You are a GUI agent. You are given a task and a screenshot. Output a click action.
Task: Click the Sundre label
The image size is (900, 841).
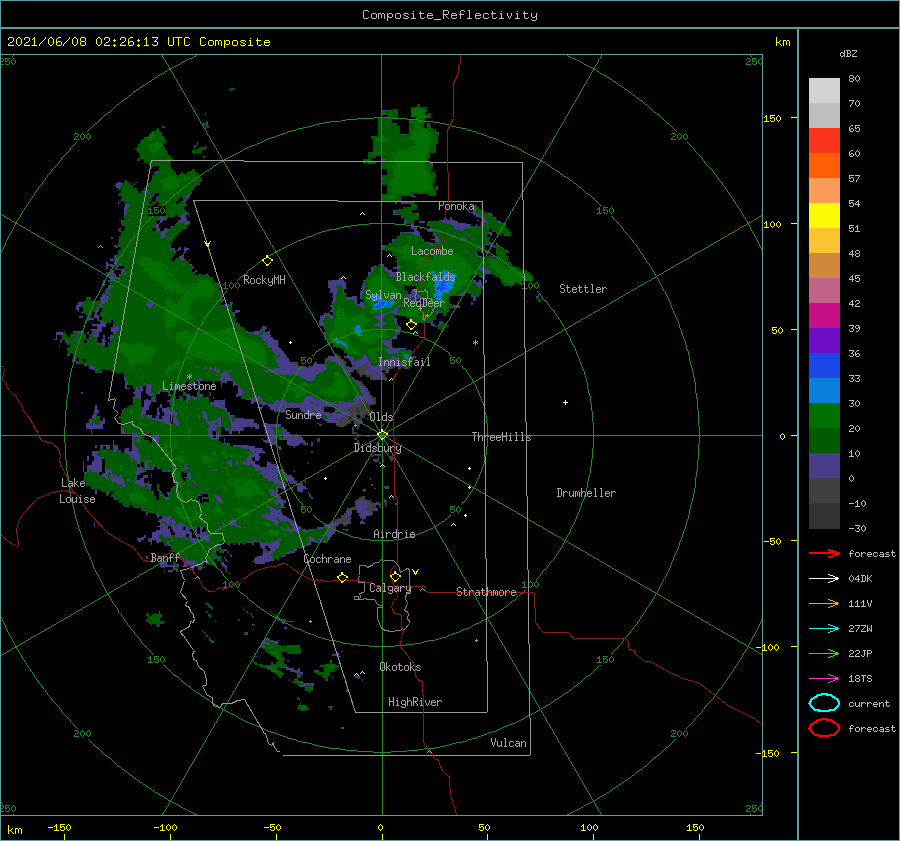click(x=303, y=414)
